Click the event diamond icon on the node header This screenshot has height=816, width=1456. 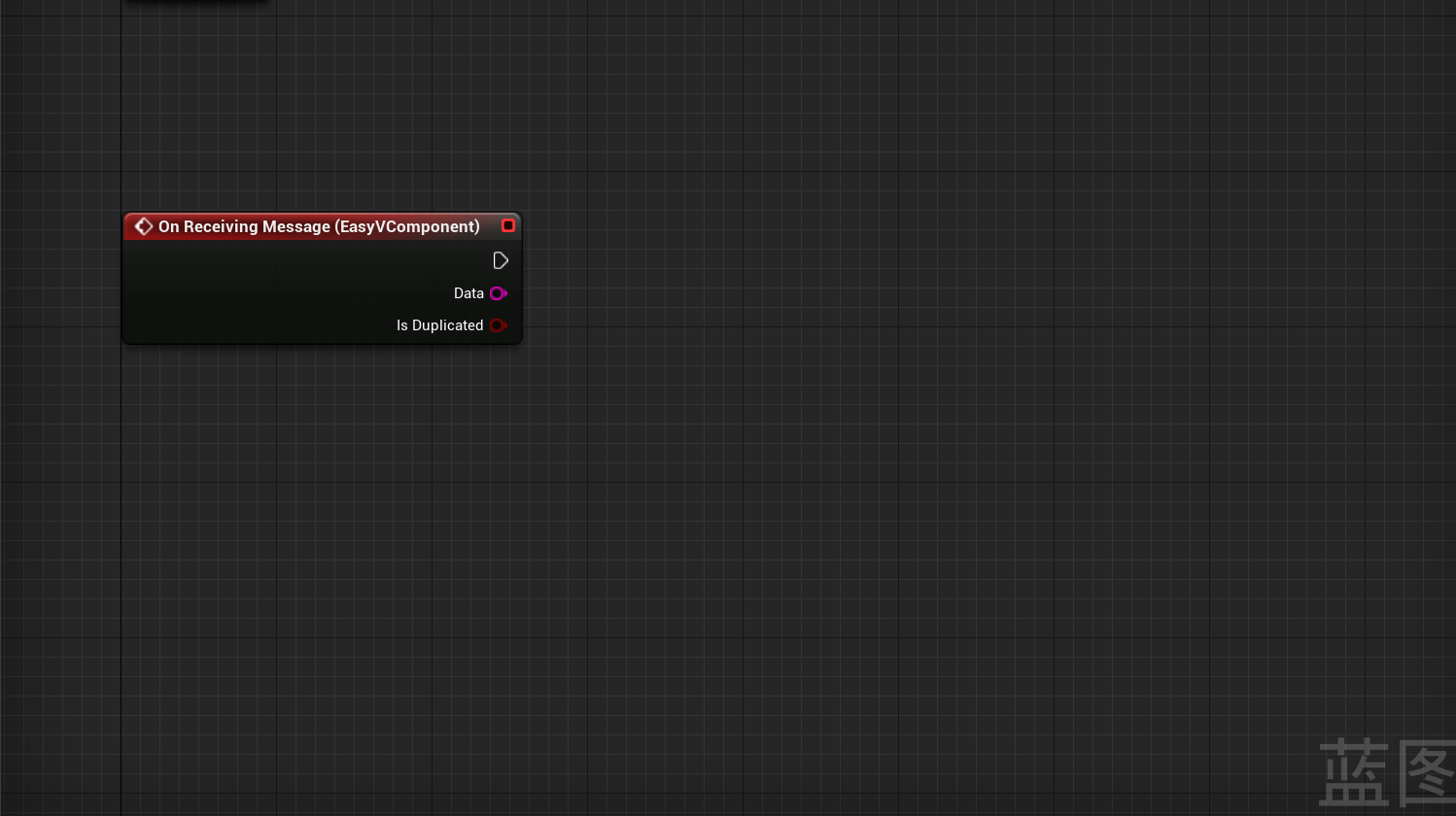click(x=144, y=226)
